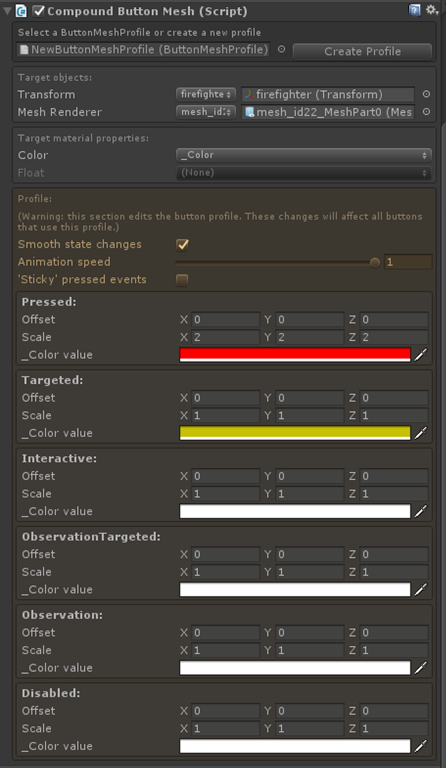The height and width of the screenshot is (768, 446).
Task: Use the eyedropper for the Disabled color
Action: (x=421, y=746)
